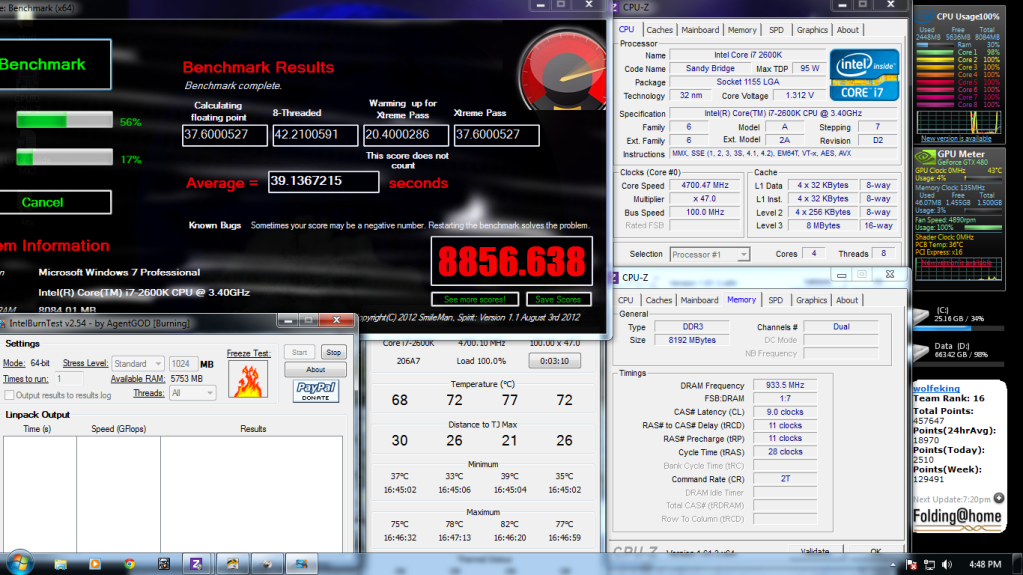Click the 56% benchmark progress bar
Viewport: 1023px width, 575px height.
click(64, 120)
